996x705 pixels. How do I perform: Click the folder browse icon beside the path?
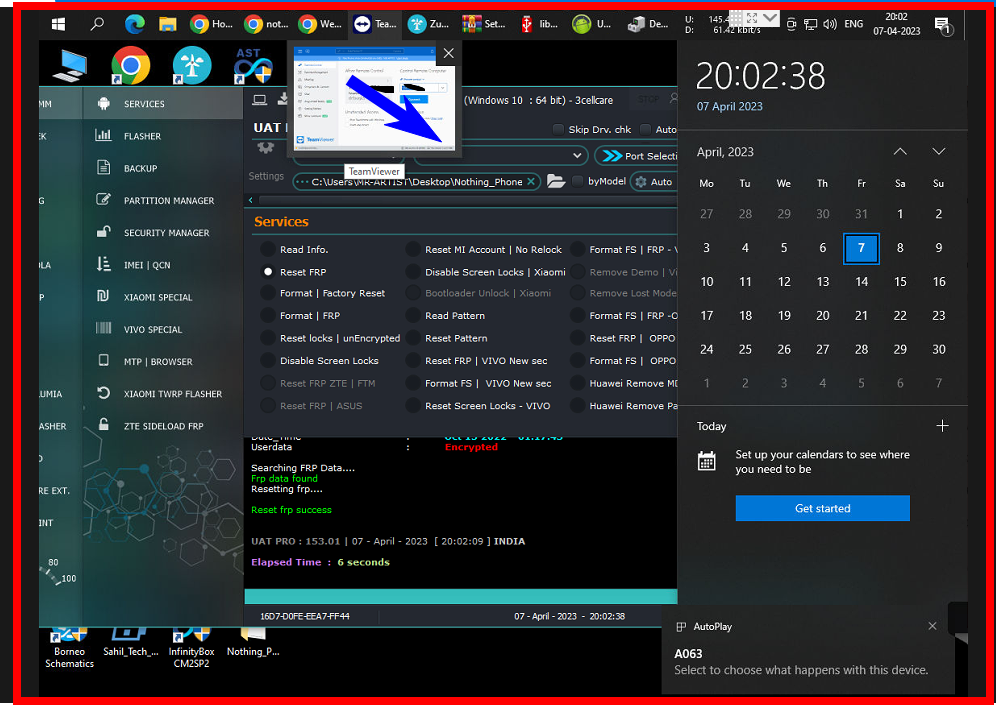556,182
